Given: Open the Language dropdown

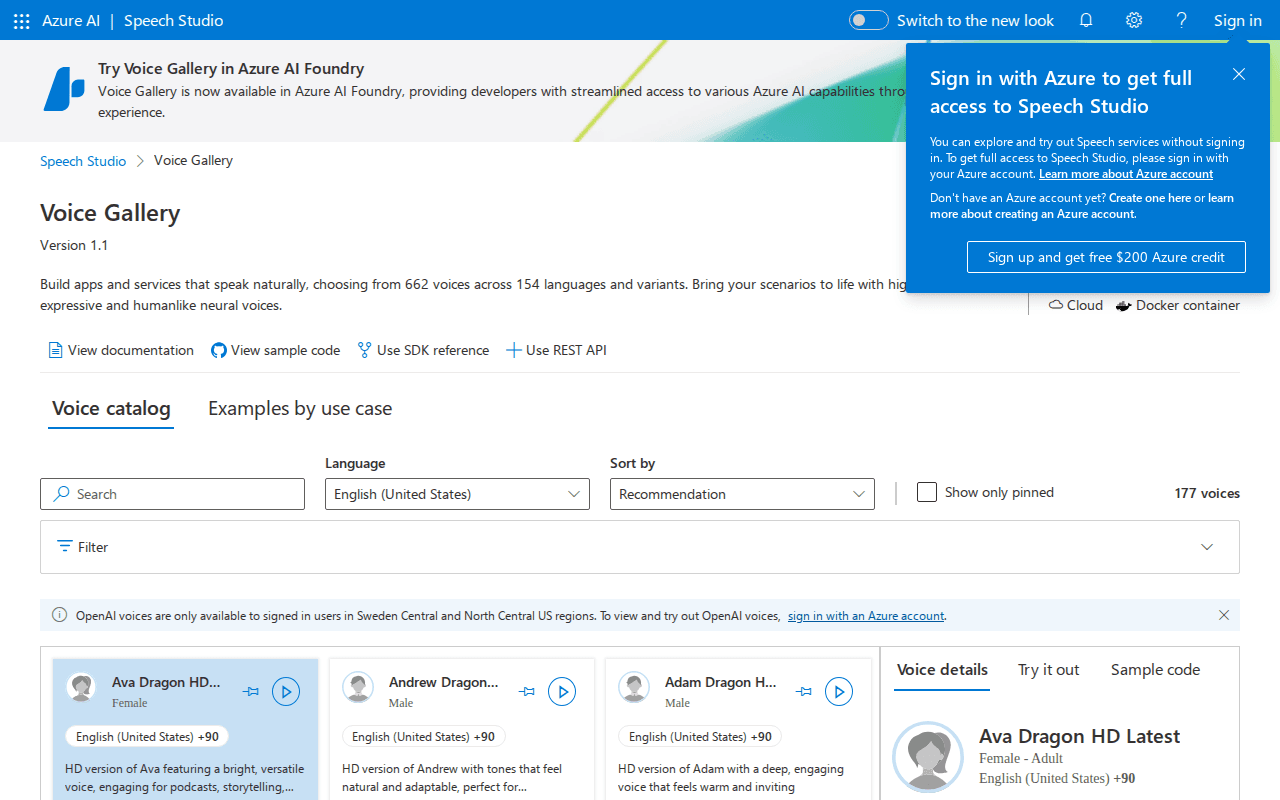Looking at the screenshot, I should pos(457,494).
